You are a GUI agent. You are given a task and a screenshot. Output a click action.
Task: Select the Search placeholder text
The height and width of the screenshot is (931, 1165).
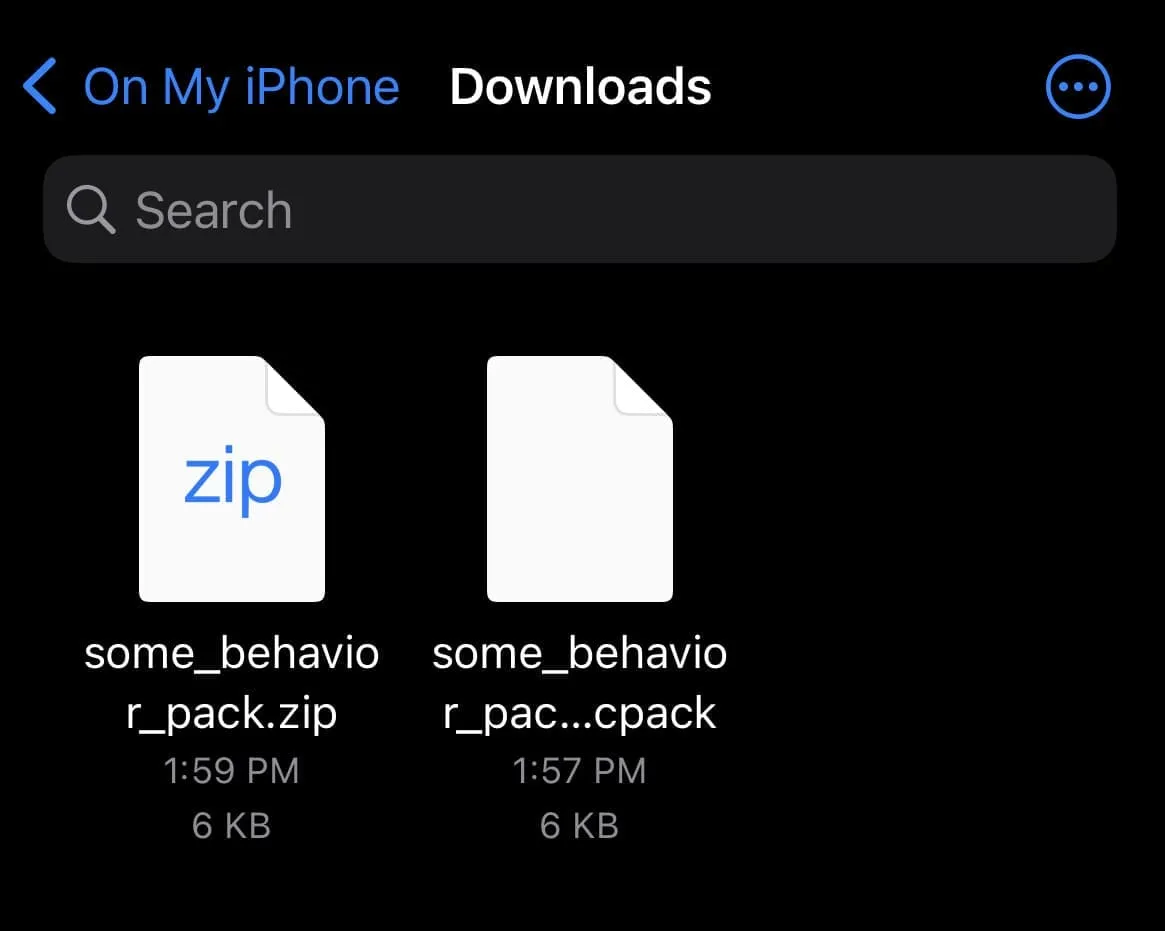(214, 210)
